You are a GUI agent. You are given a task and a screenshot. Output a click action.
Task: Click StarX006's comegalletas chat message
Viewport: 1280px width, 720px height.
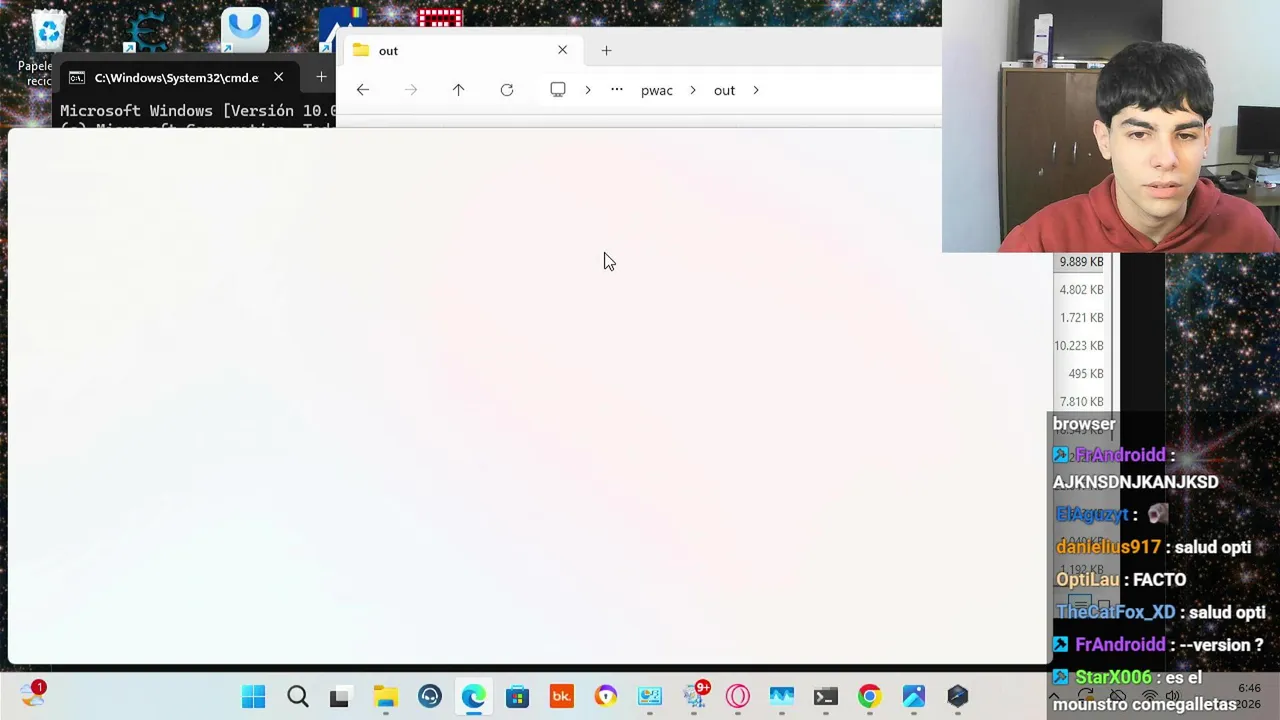[1146, 691]
